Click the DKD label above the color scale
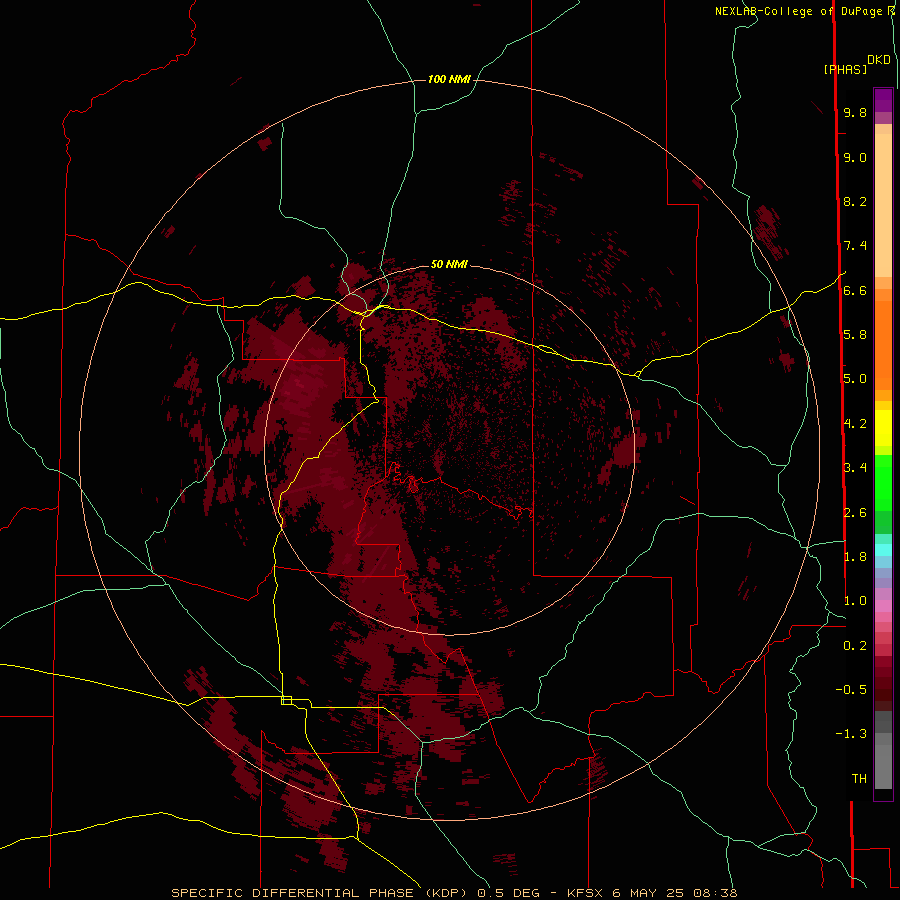Viewport: 900px width, 900px height. [x=879, y=60]
